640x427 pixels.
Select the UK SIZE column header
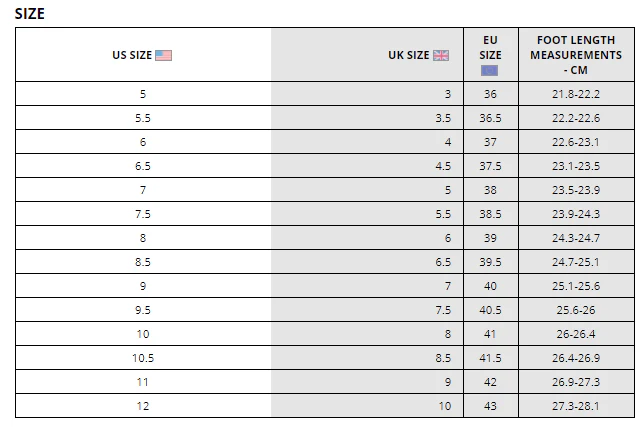tap(409, 55)
